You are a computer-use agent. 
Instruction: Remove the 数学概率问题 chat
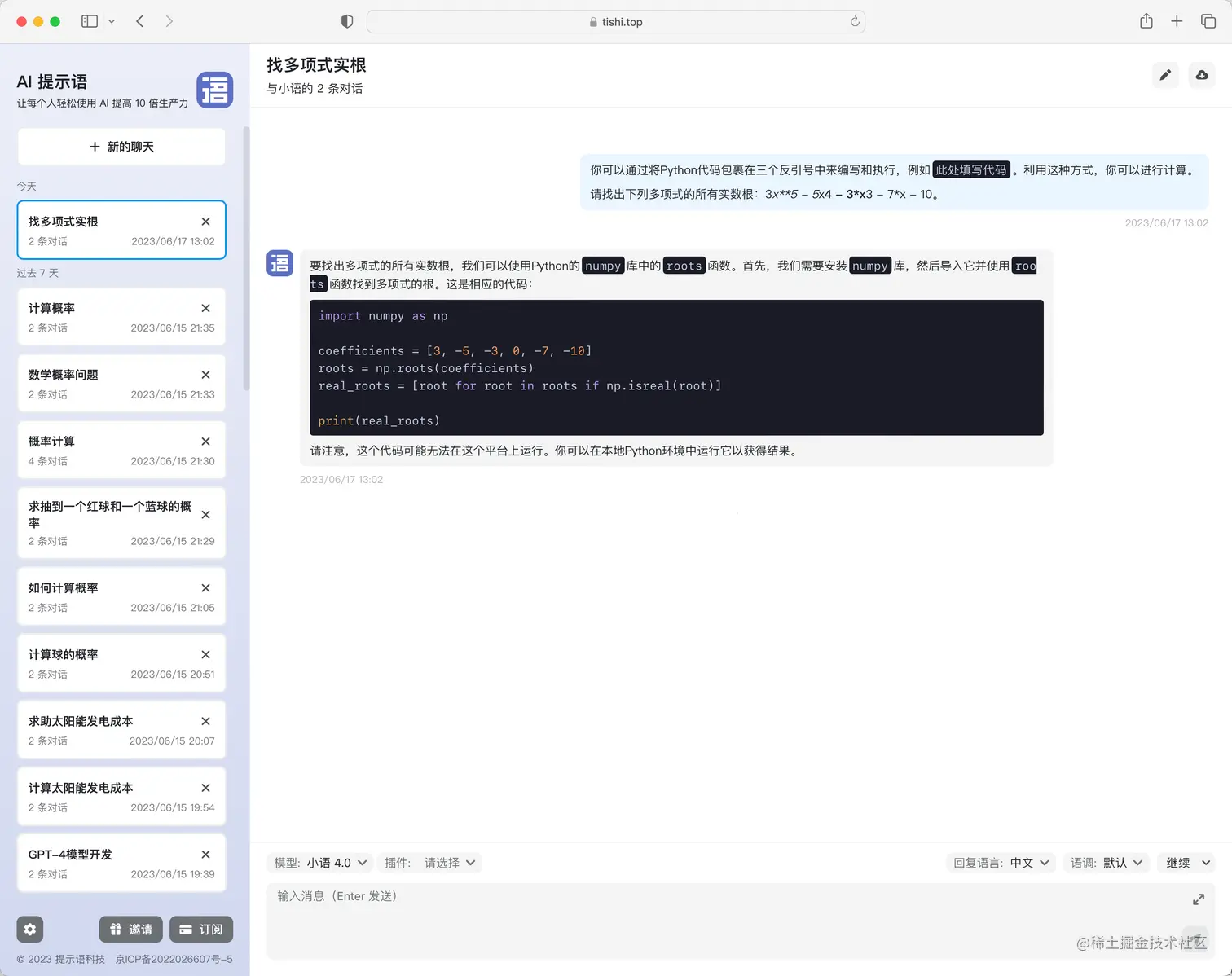(x=205, y=375)
